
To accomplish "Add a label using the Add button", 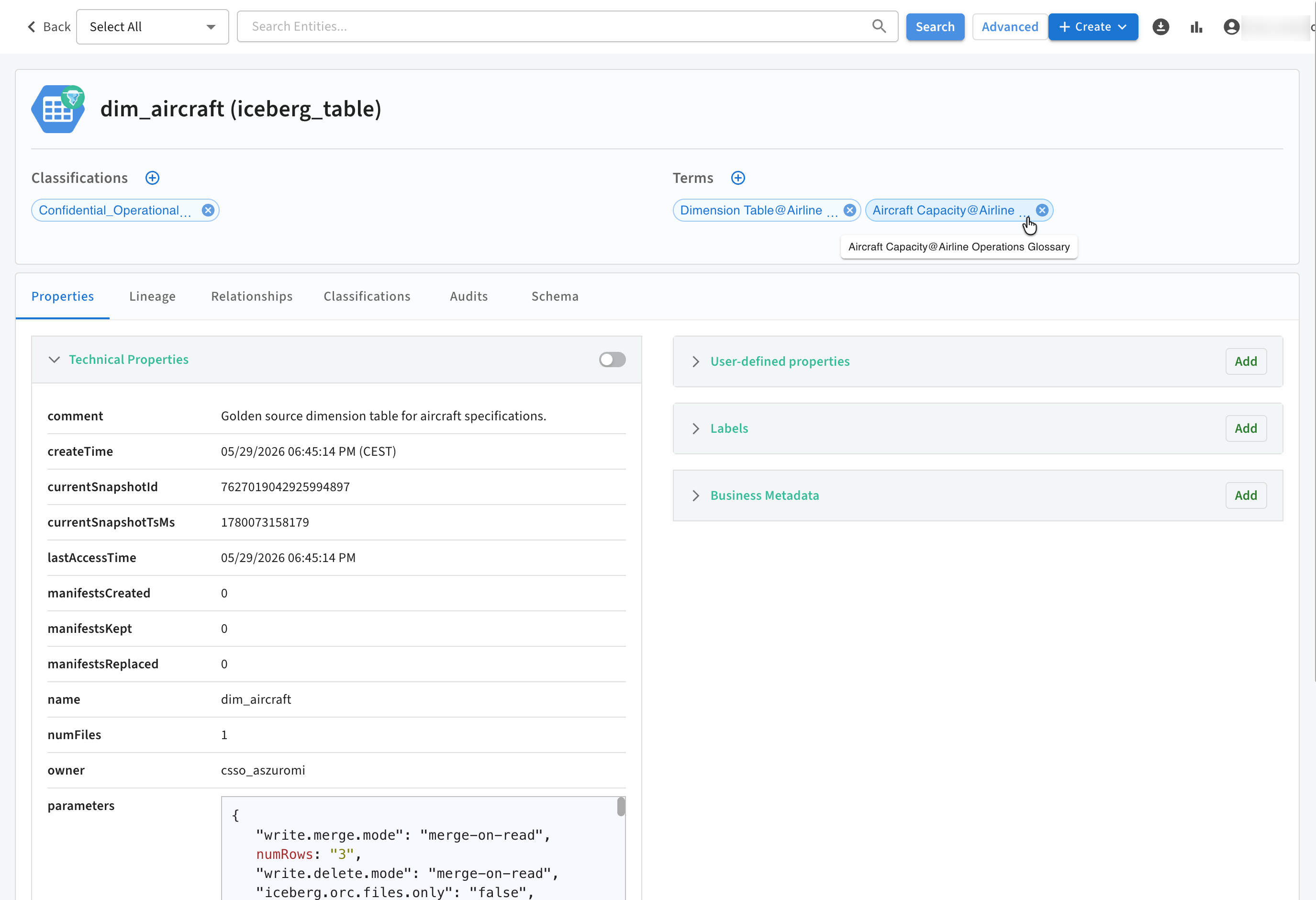I will pos(1246,428).
